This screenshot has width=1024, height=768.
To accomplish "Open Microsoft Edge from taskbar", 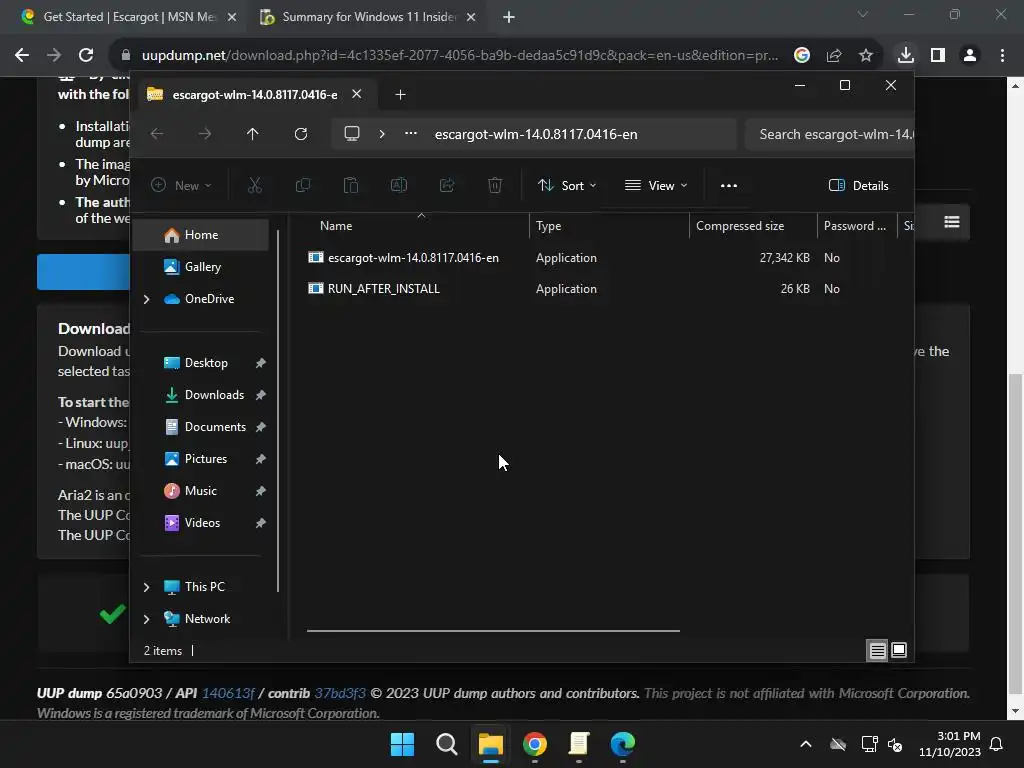I will tap(622, 744).
